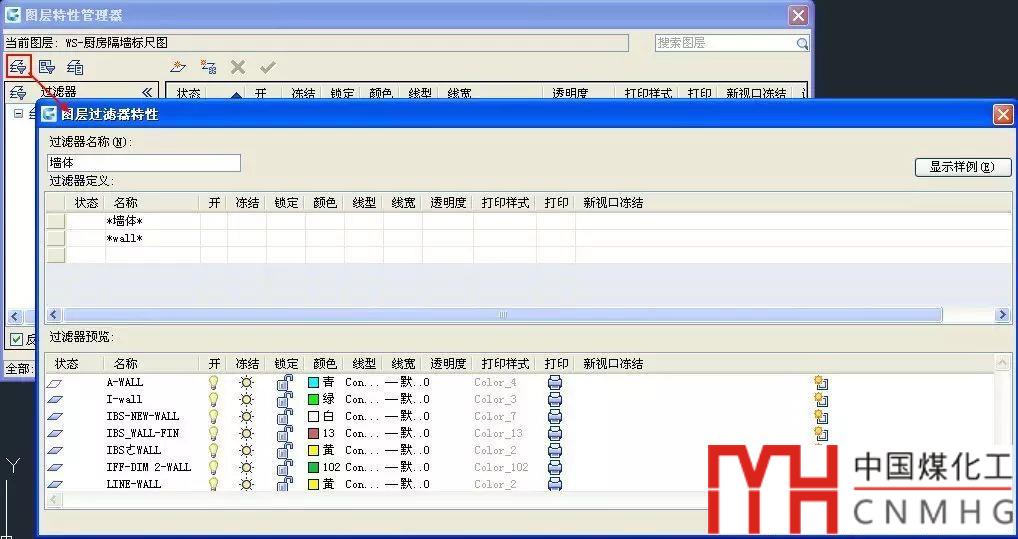Click the green color swatch of I-wall
The image size is (1018, 539).
pyautogui.click(x=314, y=399)
